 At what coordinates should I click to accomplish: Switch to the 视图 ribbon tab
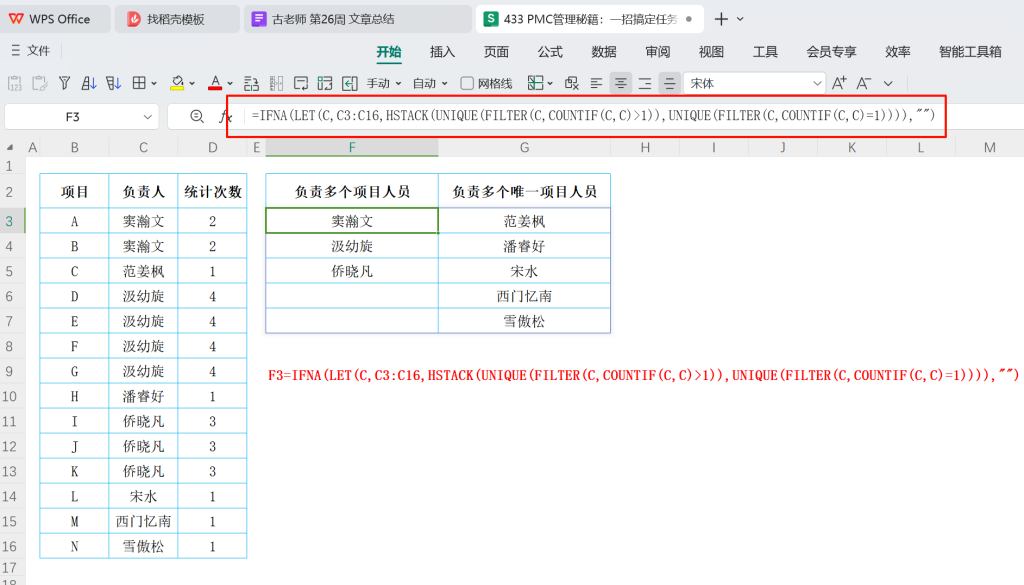pyautogui.click(x=711, y=52)
